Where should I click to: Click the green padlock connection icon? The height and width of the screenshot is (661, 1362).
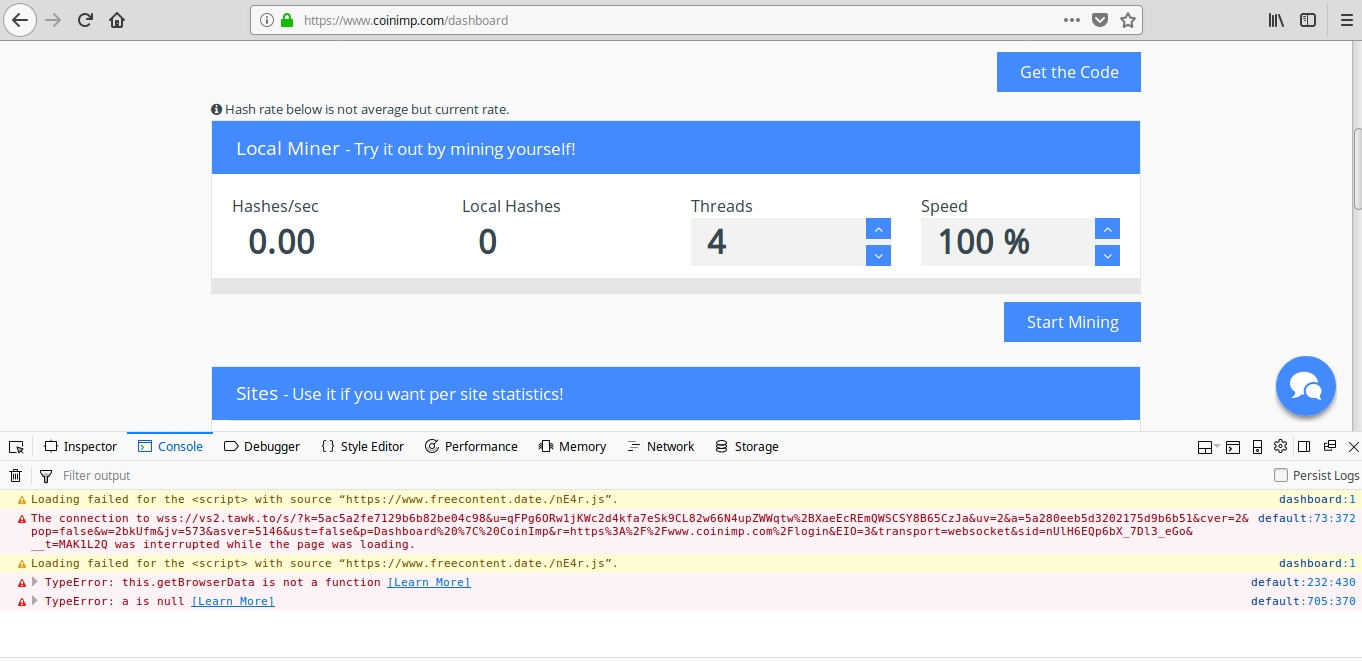pyautogui.click(x=287, y=20)
